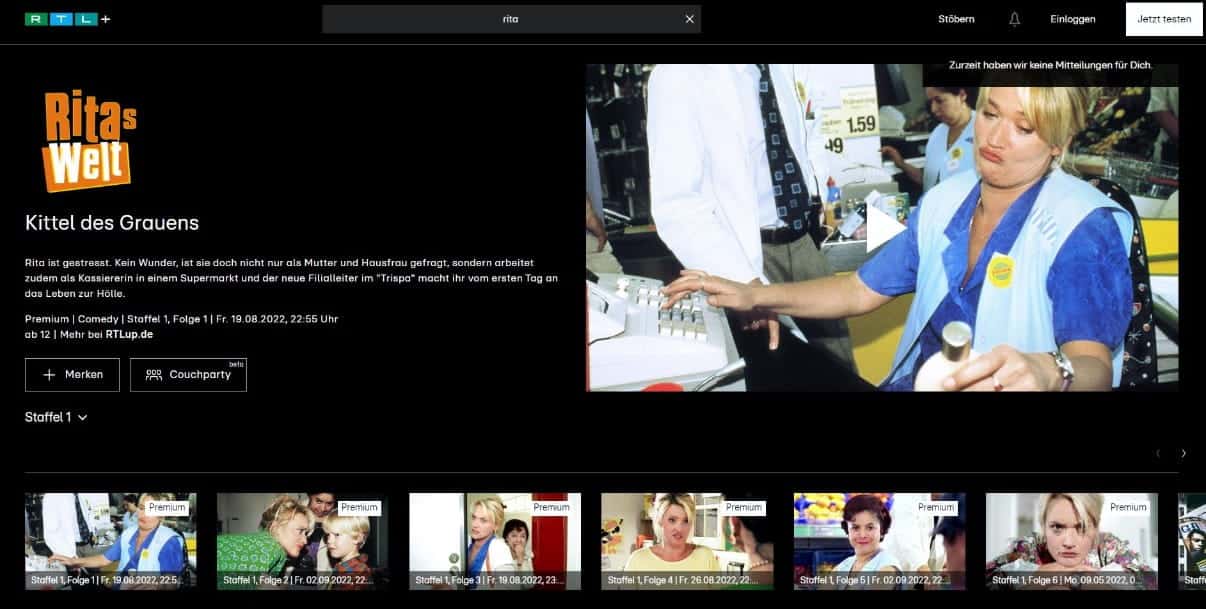Click the episode title 'Kittel des Grauens'
Image resolution: width=1206 pixels, height=609 pixels.
112,222
